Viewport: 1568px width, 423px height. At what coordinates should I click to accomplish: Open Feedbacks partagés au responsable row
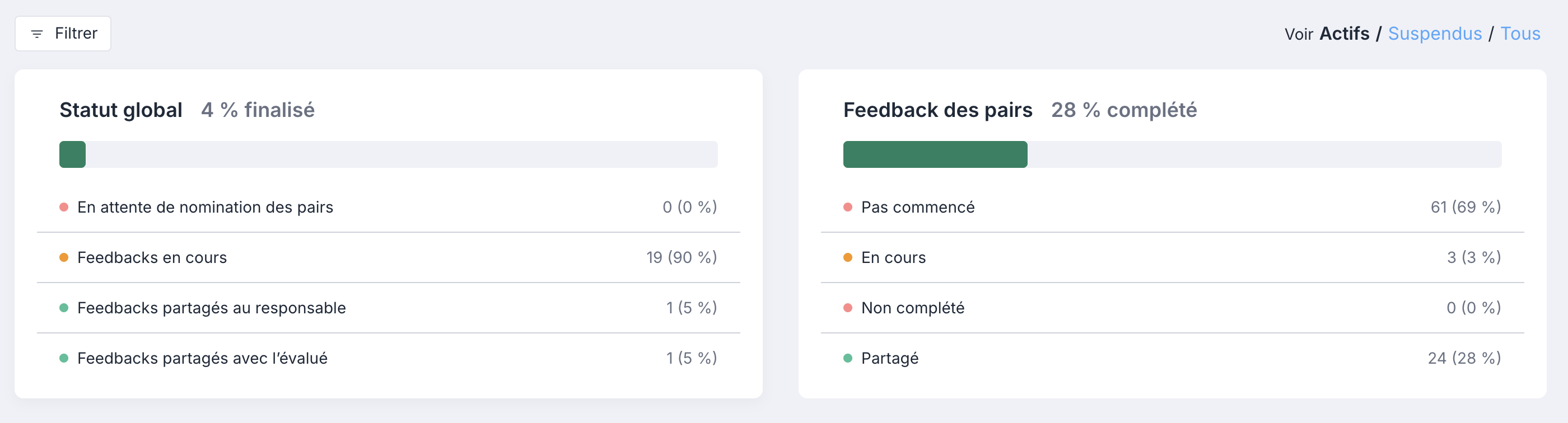[388, 308]
